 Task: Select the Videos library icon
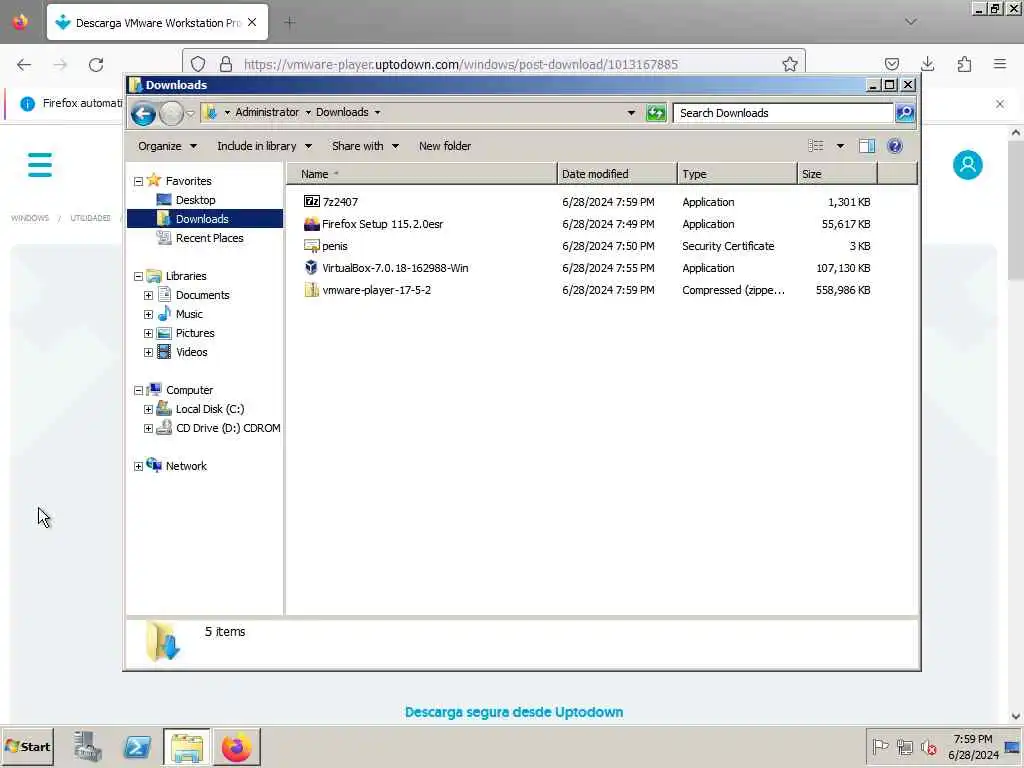point(165,351)
